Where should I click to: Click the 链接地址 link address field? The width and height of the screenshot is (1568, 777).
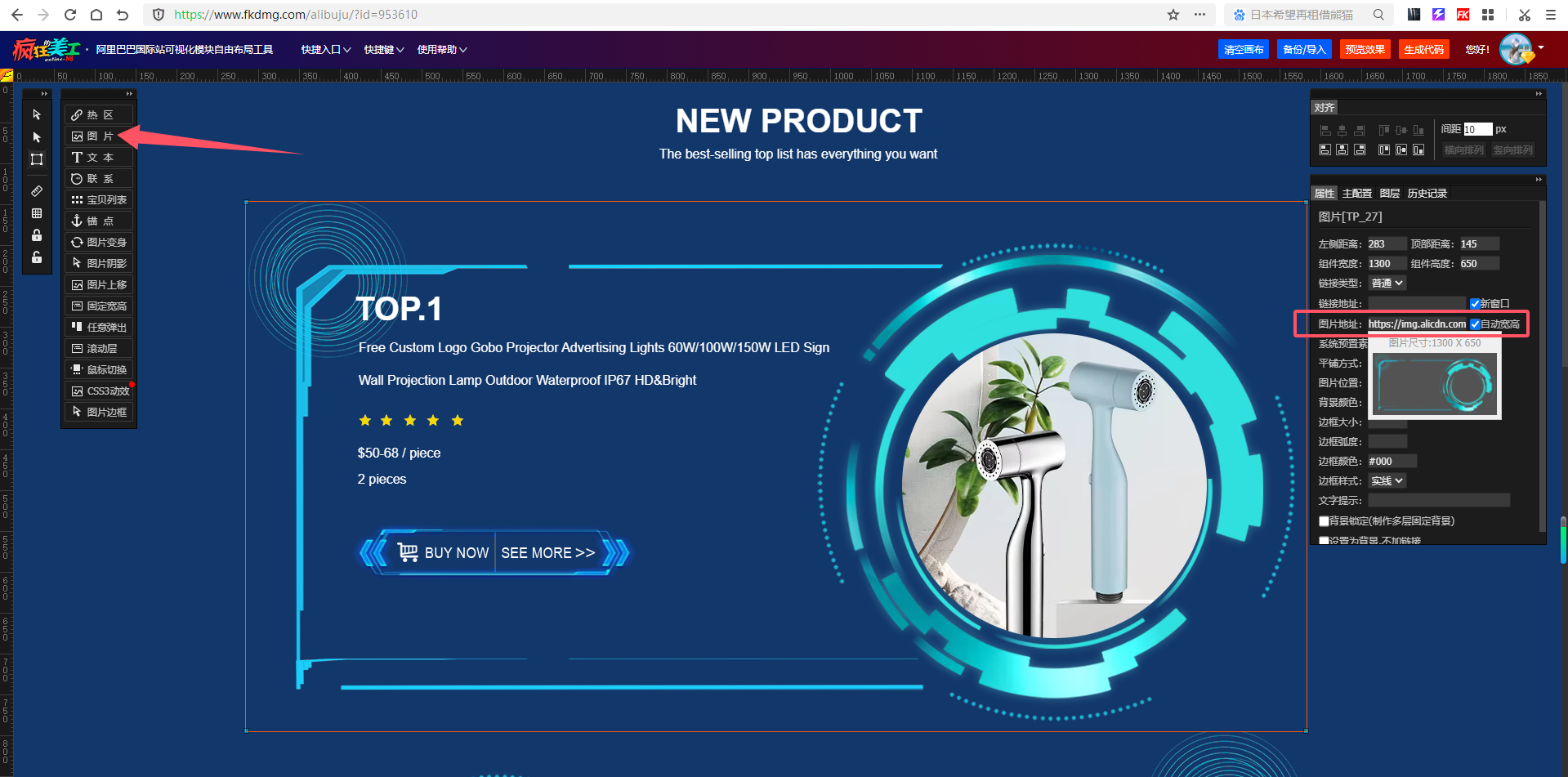point(1417,304)
